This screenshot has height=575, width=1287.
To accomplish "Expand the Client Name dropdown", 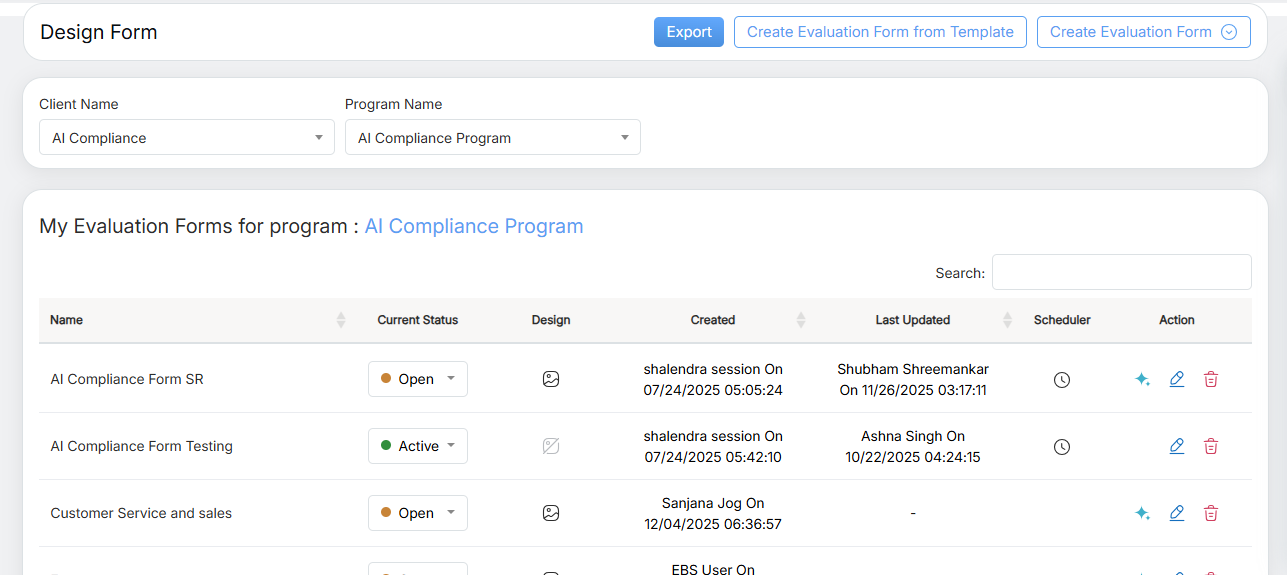I will click(187, 138).
